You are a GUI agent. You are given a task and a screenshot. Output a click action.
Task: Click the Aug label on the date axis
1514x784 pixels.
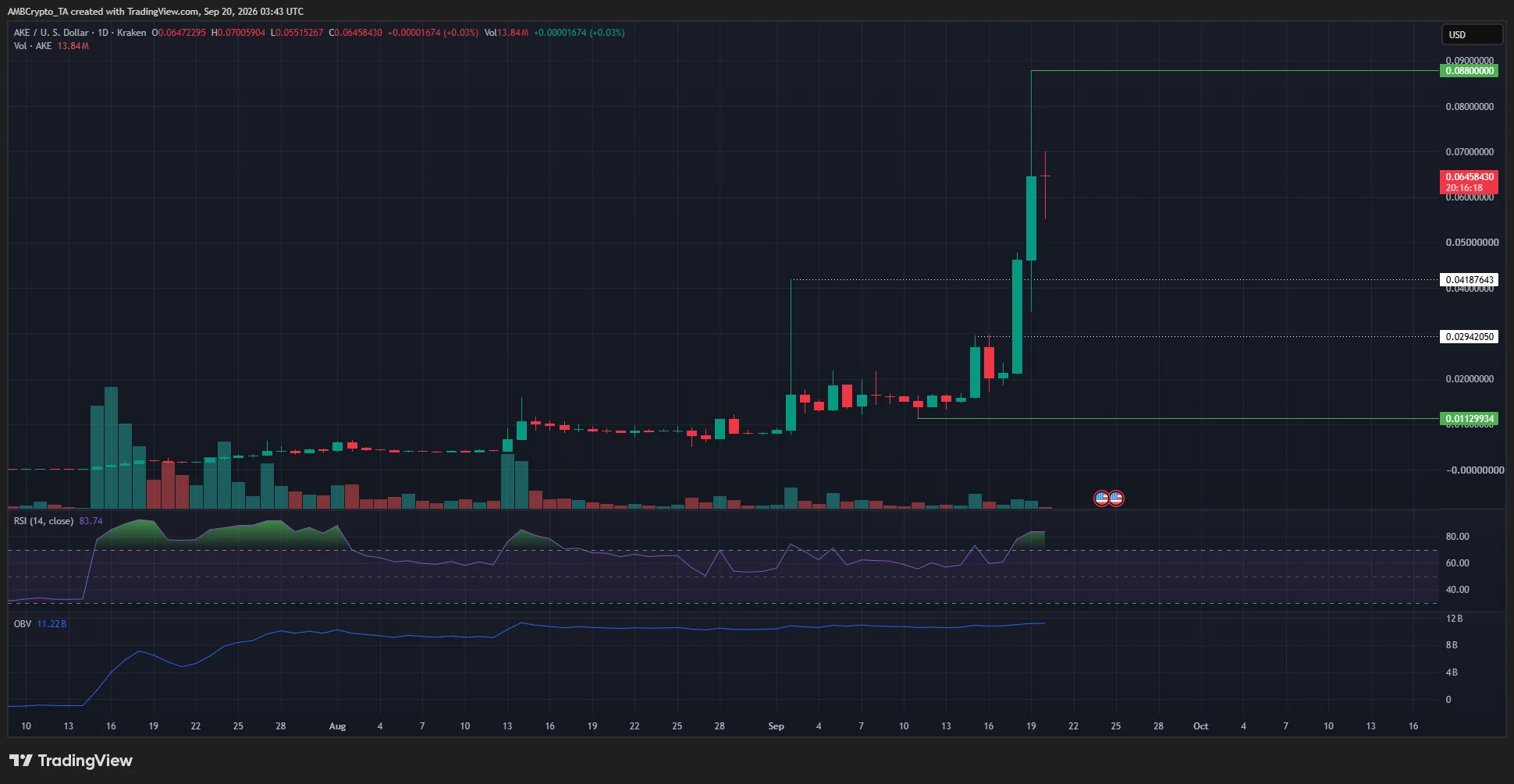pyautogui.click(x=337, y=726)
